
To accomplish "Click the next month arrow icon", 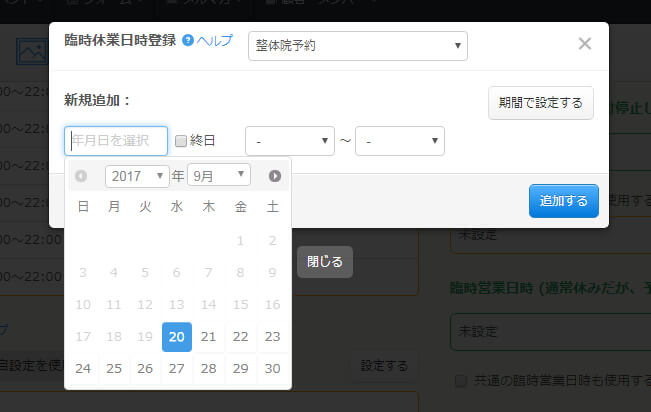I will 275,176.
